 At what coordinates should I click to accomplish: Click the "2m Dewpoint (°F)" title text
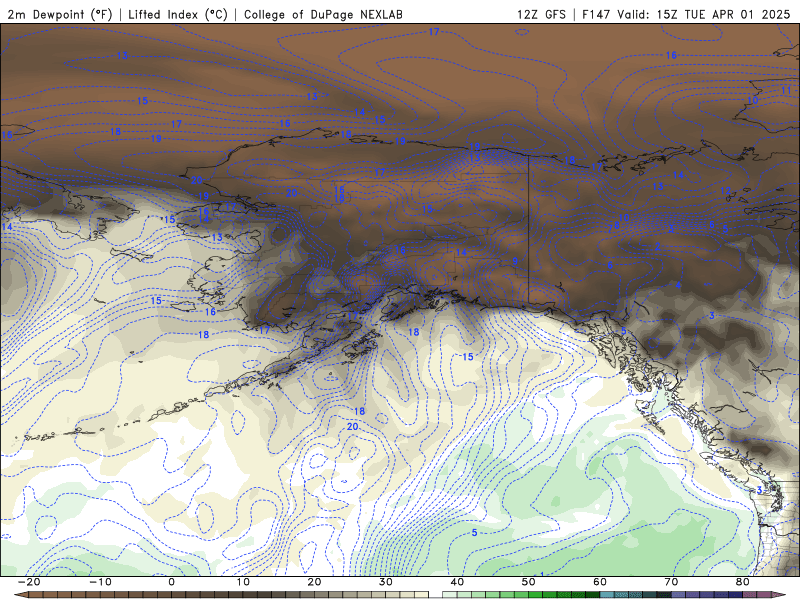[60, 14]
